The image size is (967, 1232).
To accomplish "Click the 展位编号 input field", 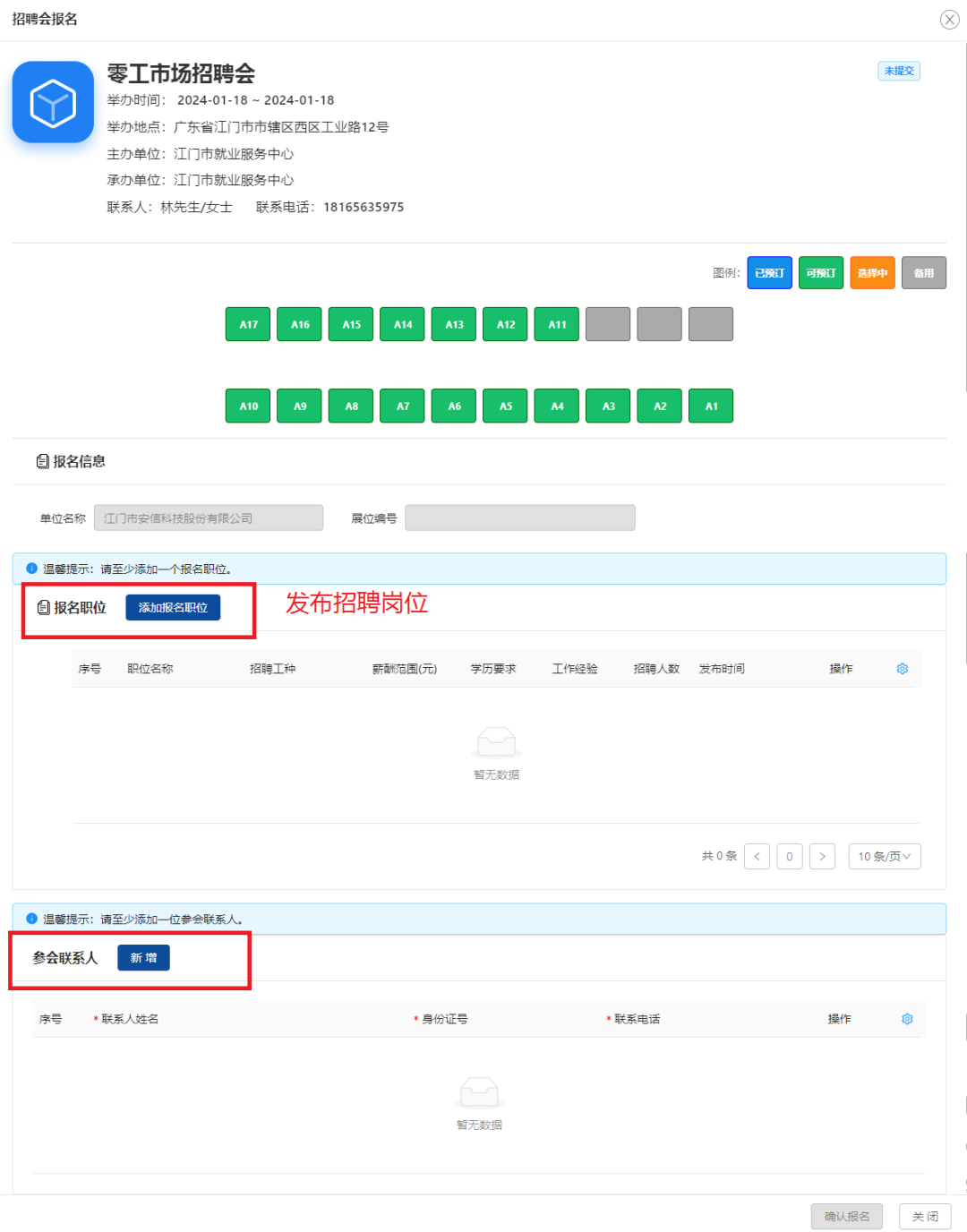I will pos(519,518).
